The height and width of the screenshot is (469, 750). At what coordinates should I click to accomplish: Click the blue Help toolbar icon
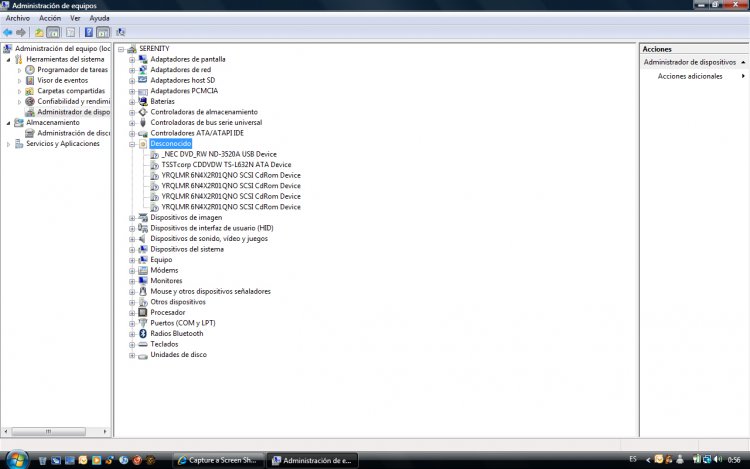coord(88,33)
